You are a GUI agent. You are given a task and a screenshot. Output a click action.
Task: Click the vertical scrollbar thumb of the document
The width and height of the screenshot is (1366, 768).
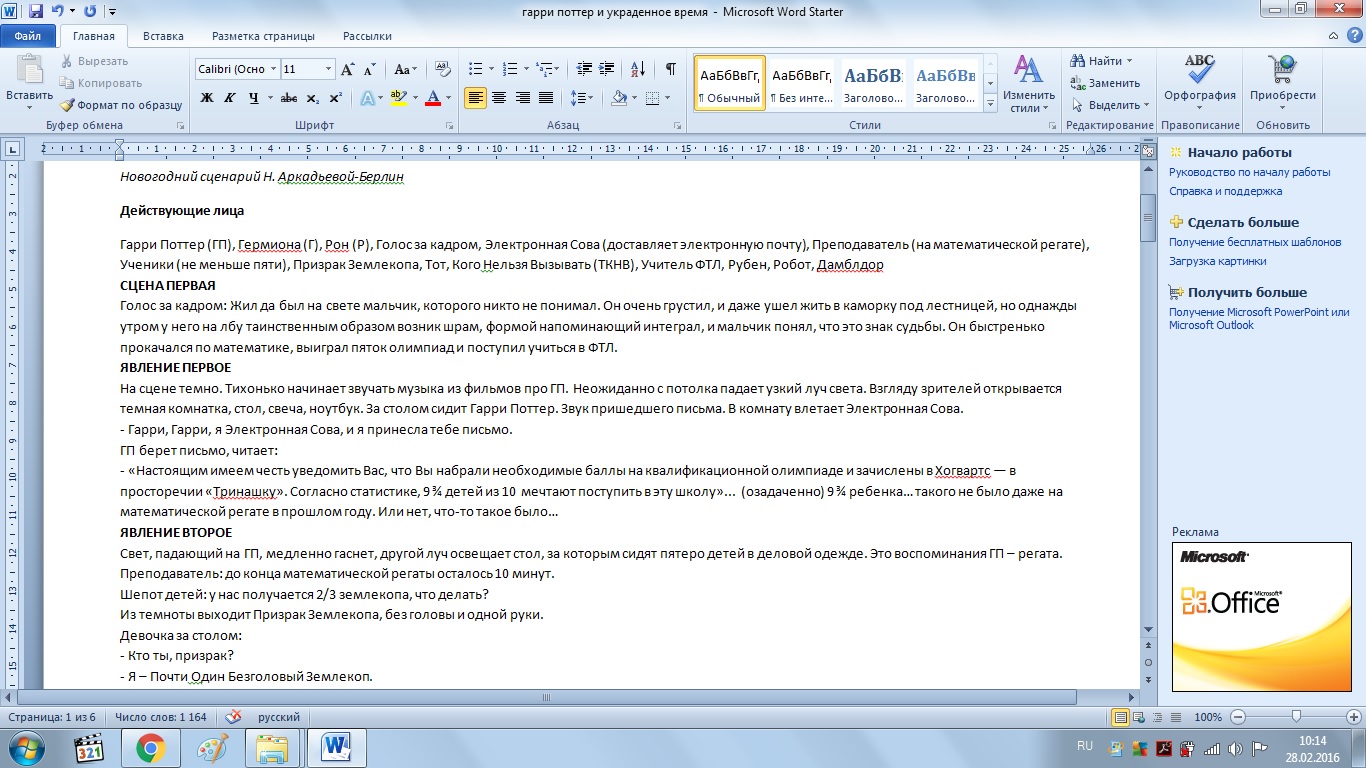coord(1148,217)
